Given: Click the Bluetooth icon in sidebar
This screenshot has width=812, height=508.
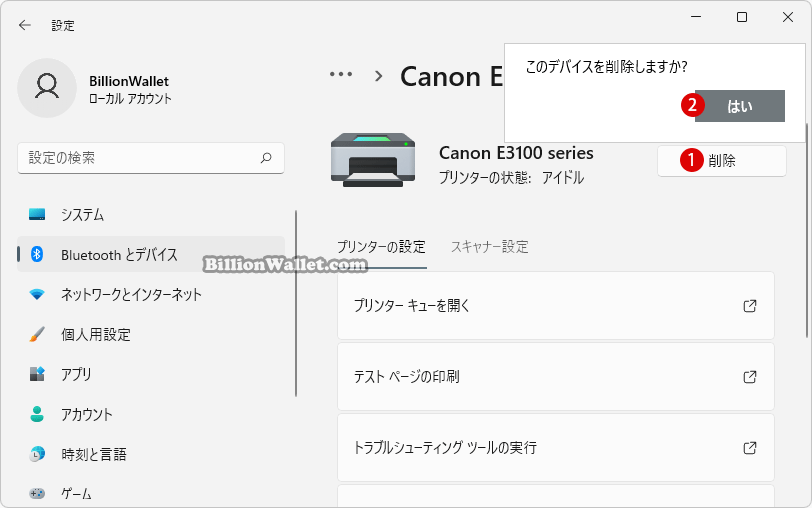Looking at the screenshot, I should (x=37, y=254).
